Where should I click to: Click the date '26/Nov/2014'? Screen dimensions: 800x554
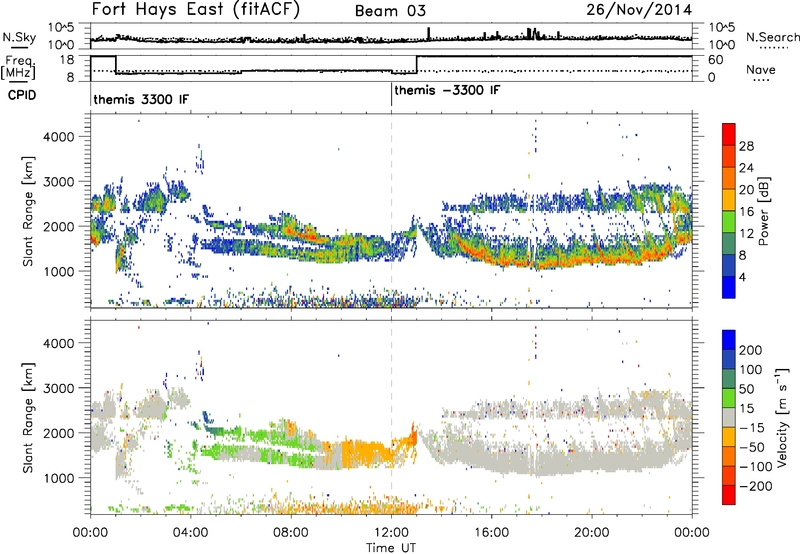coord(639,10)
